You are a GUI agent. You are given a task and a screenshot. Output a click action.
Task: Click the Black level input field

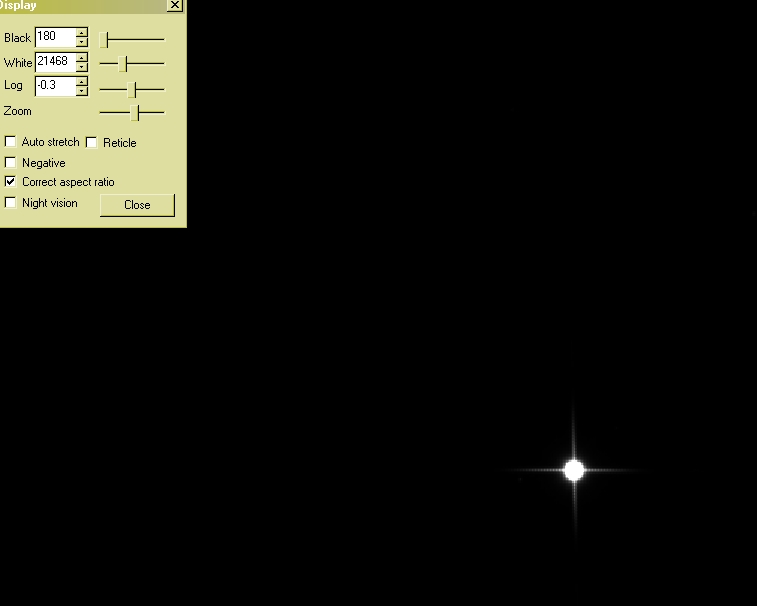[x=56, y=37]
